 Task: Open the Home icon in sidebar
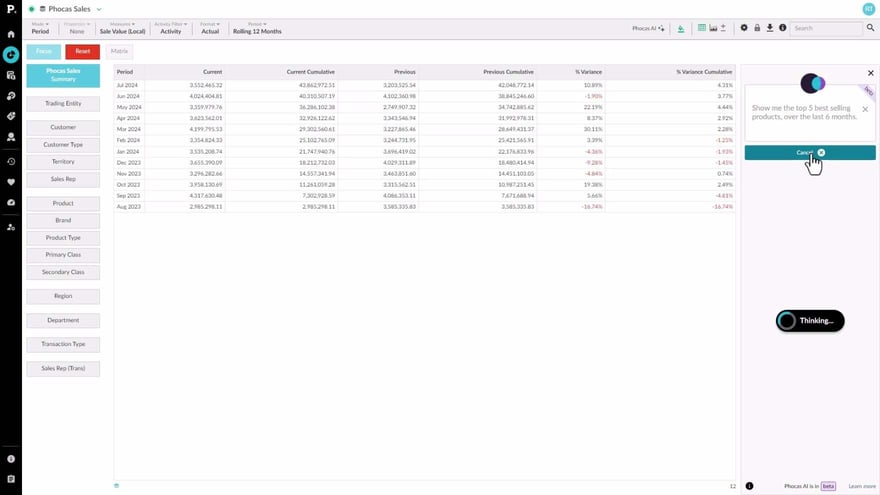(x=11, y=34)
